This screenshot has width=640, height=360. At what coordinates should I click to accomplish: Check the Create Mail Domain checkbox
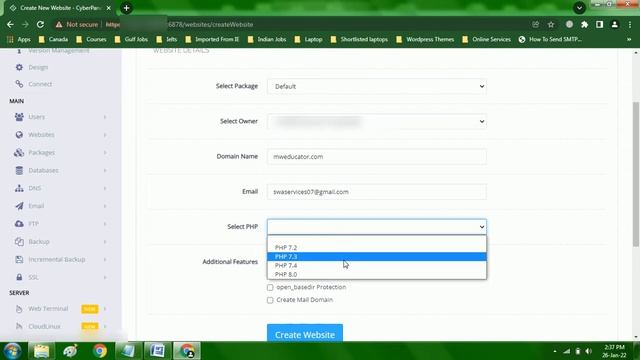270,300
